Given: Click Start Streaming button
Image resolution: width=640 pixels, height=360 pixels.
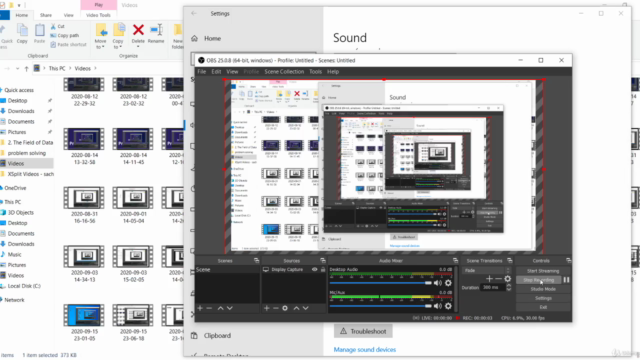Looking at the screenshot, I should point(543,271).
